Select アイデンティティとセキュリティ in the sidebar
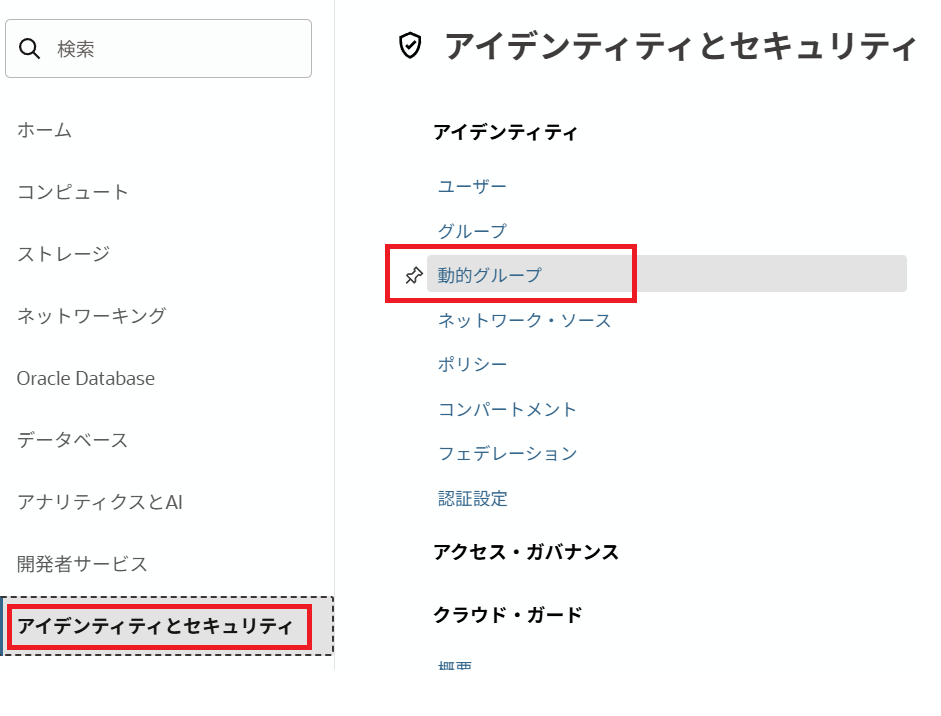This screenshot has height=716, width=941. point(156,627)
